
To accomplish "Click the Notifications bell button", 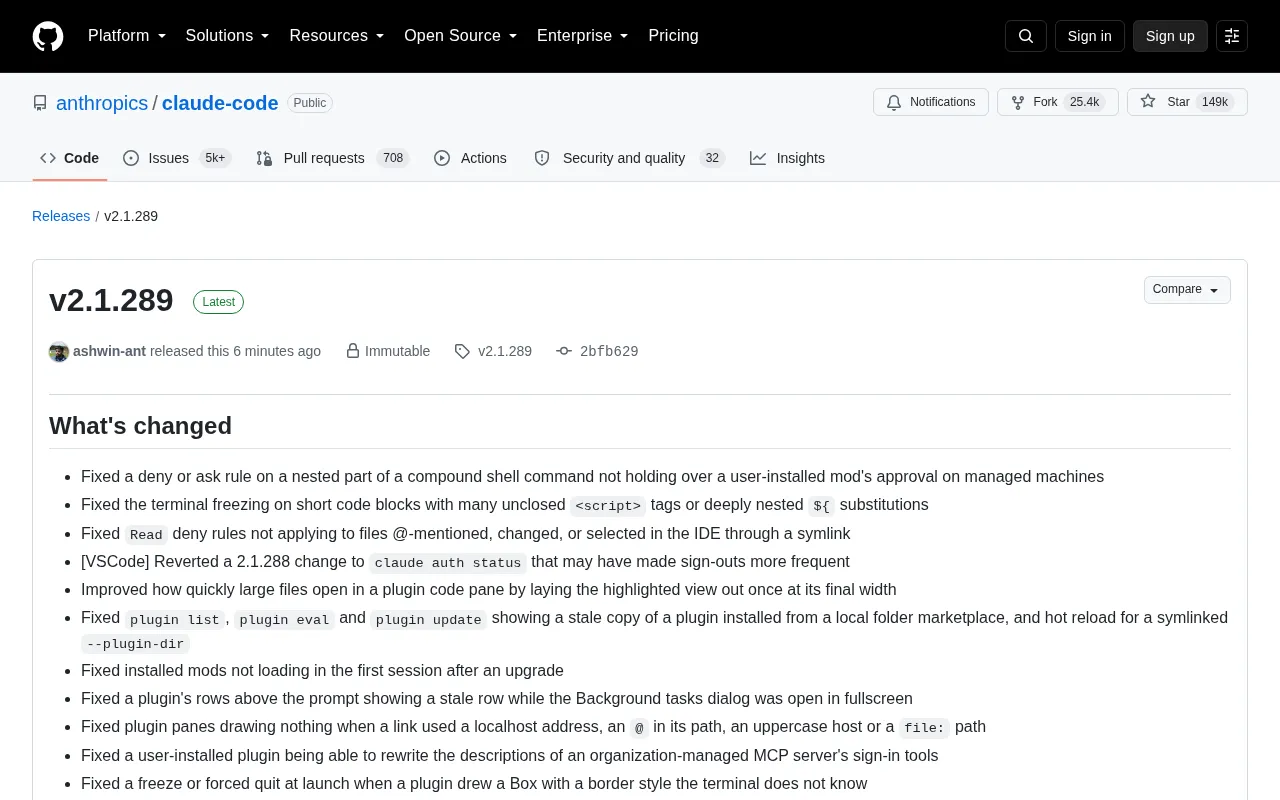I will point(931,102).
